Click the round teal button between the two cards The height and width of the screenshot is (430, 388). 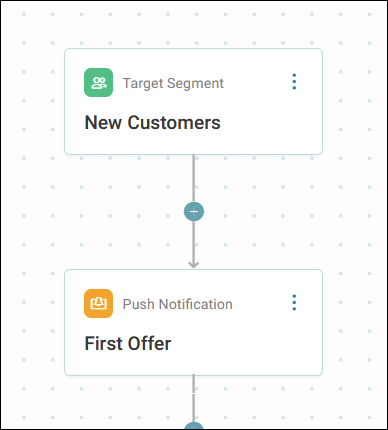tap(194, 211)
